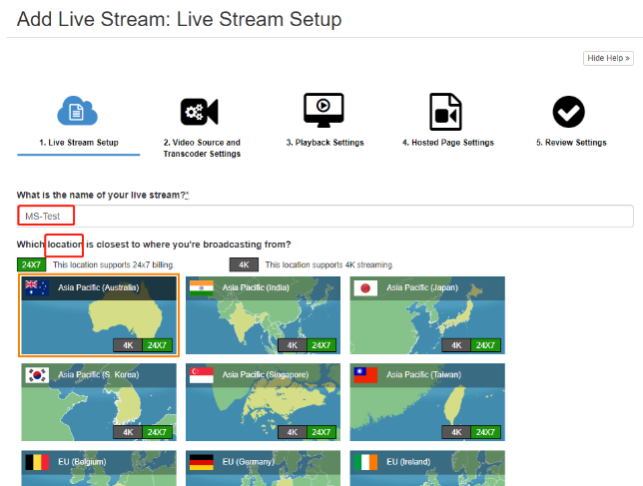Screen dimensions: 643x486
Task: Click the Hosted Page Settings file icon
Action: point(446,111)
